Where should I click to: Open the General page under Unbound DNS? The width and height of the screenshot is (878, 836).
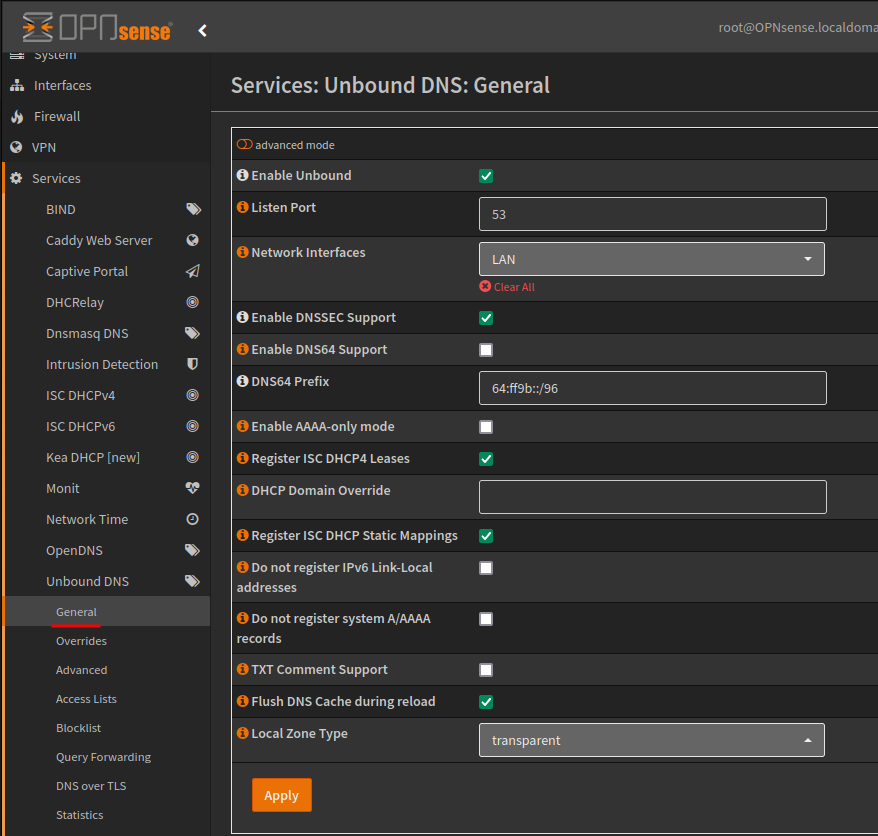coord(106,611)
